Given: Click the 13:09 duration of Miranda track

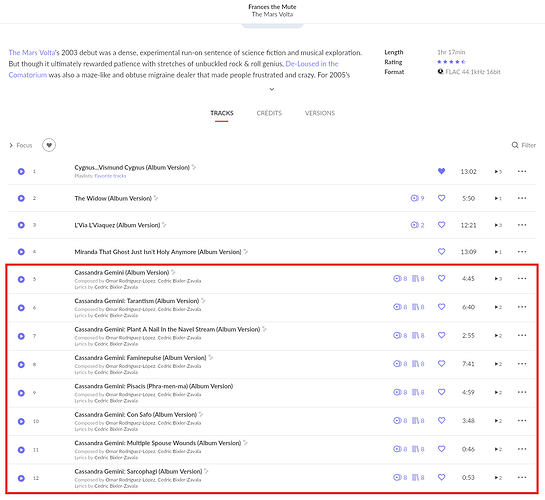Looking at the screenshot, I should click(468, 252).
